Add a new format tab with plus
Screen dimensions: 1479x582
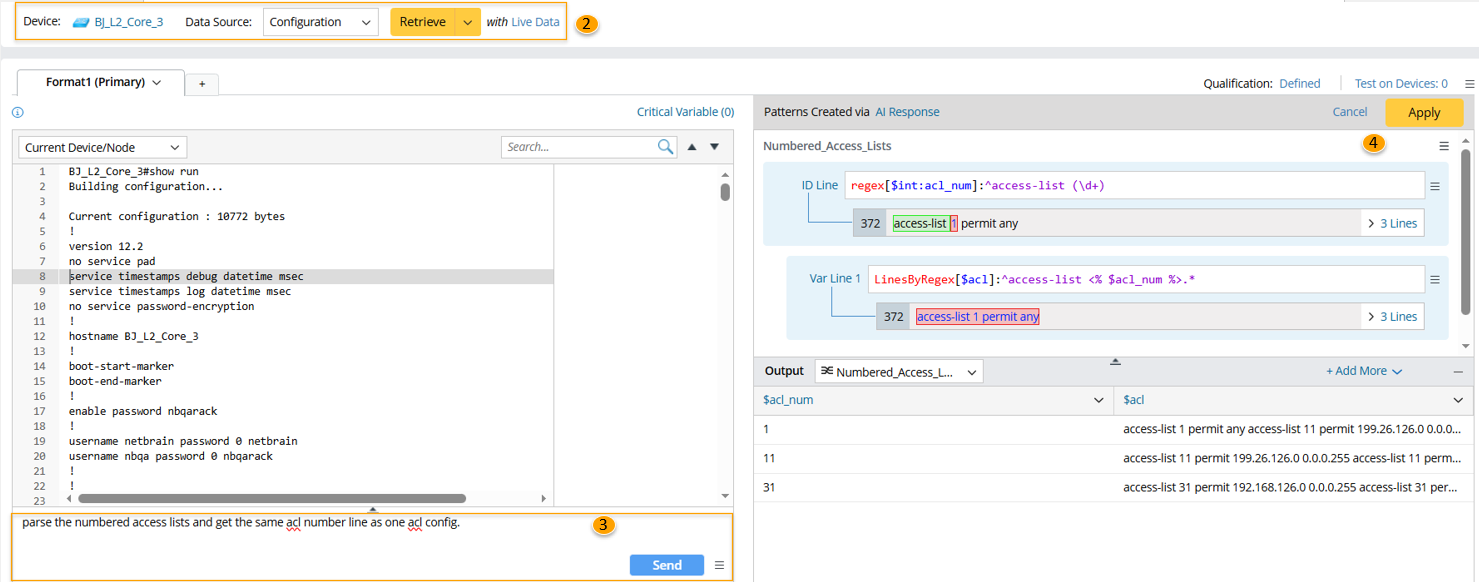coord(202,84)
